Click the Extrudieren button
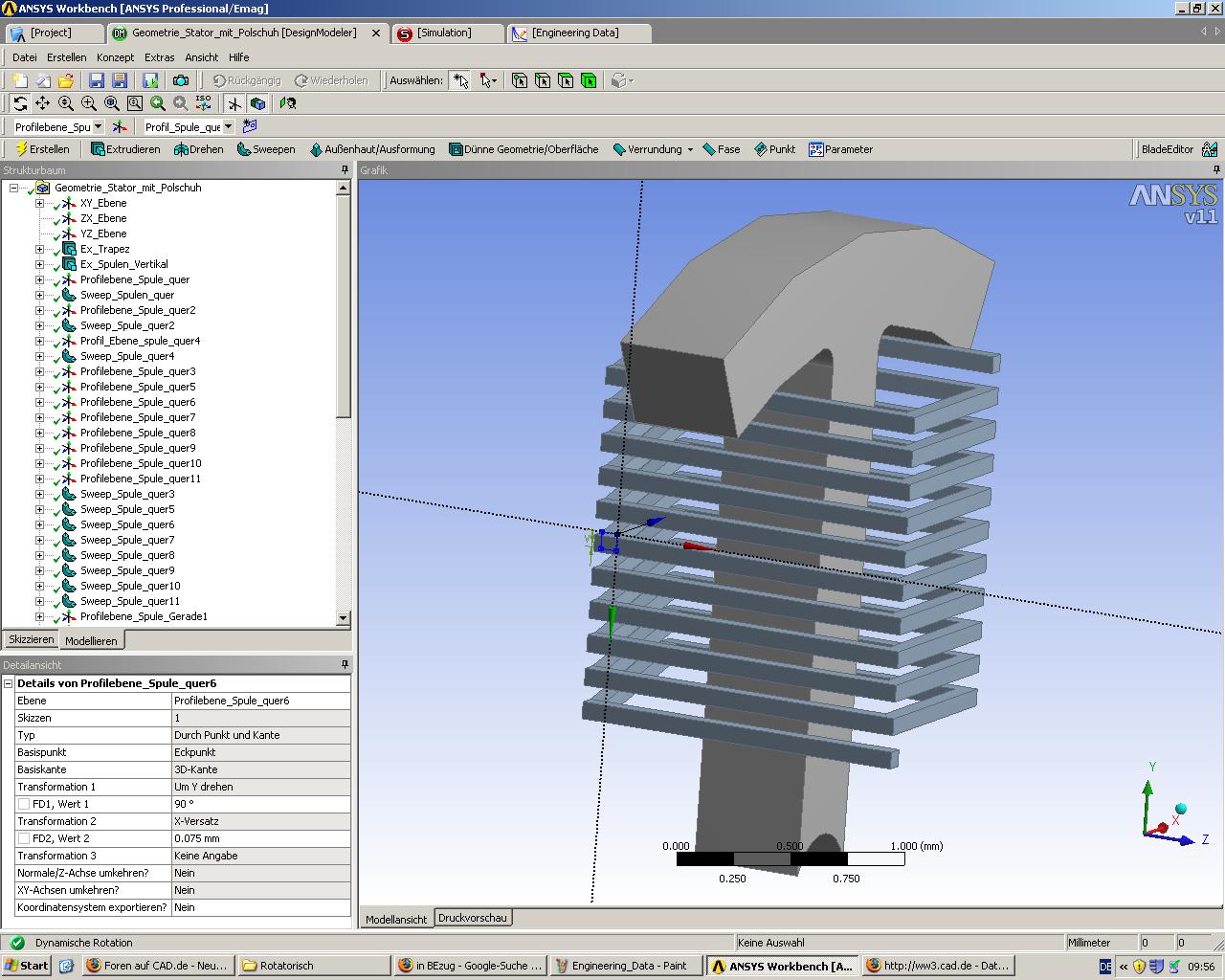The height and width of the screenshot is (980, 1225). coord(125,149)
